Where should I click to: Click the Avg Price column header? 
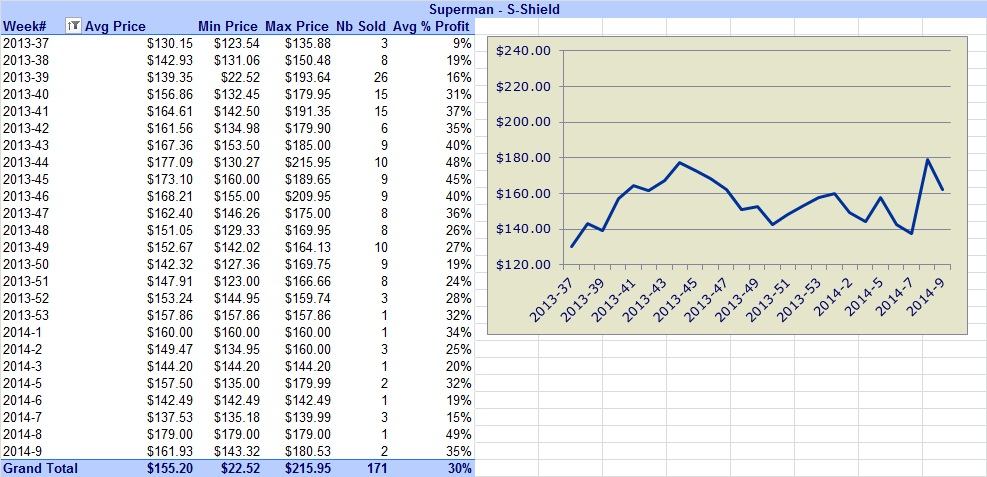(x=115, y=26)
